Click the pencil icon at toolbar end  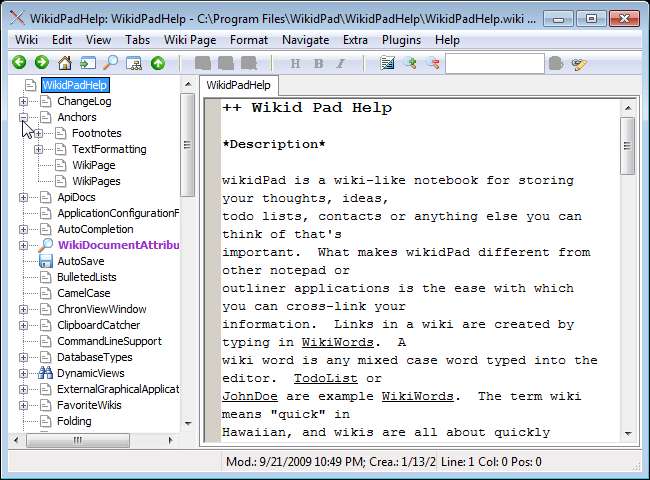(579, 64)
